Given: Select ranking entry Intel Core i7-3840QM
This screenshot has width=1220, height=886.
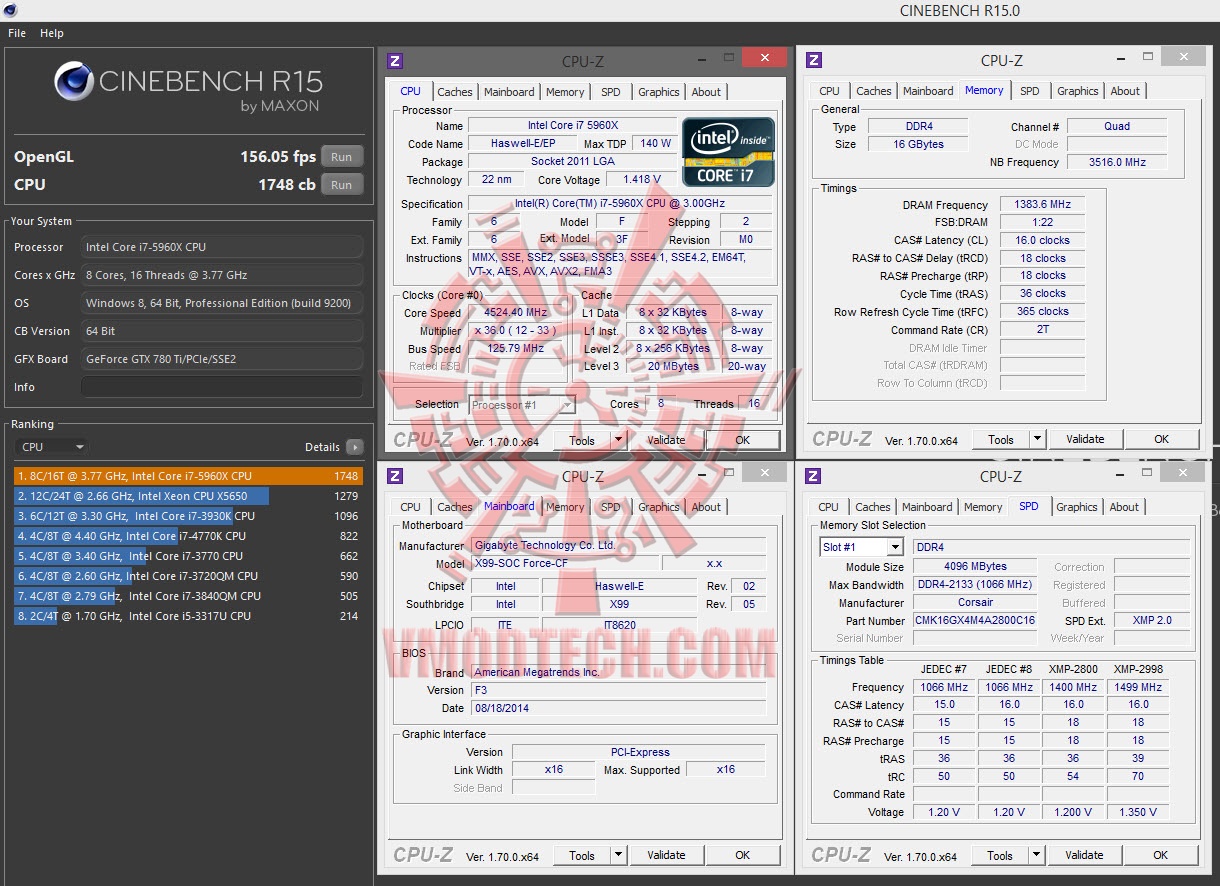Looking at the screenshot, I should pos(188,596).
